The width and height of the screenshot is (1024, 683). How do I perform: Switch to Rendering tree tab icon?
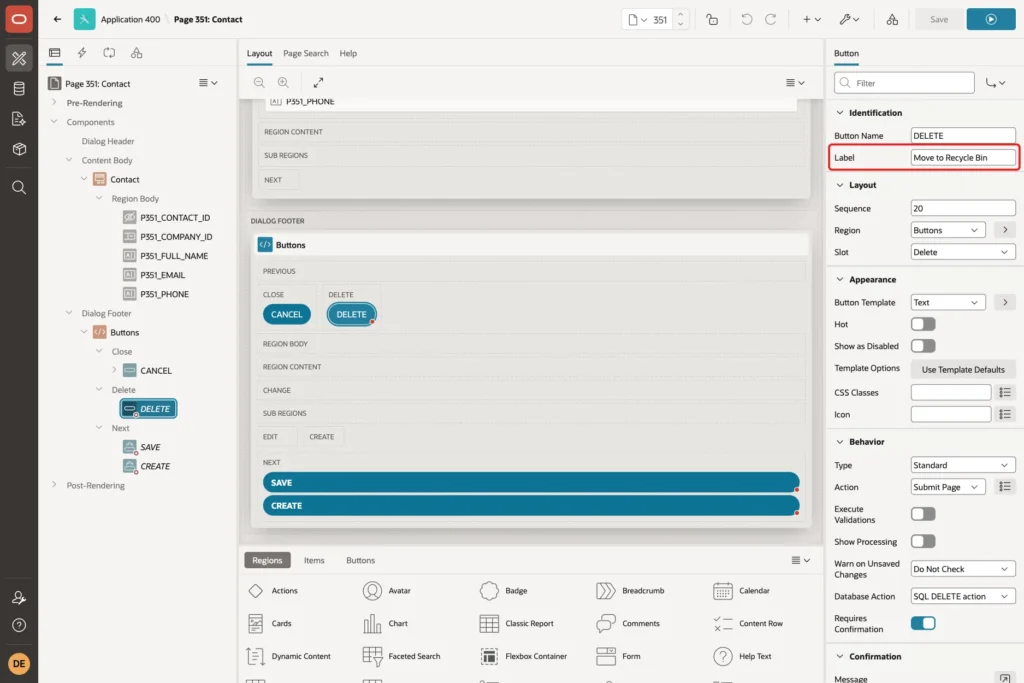54,53
